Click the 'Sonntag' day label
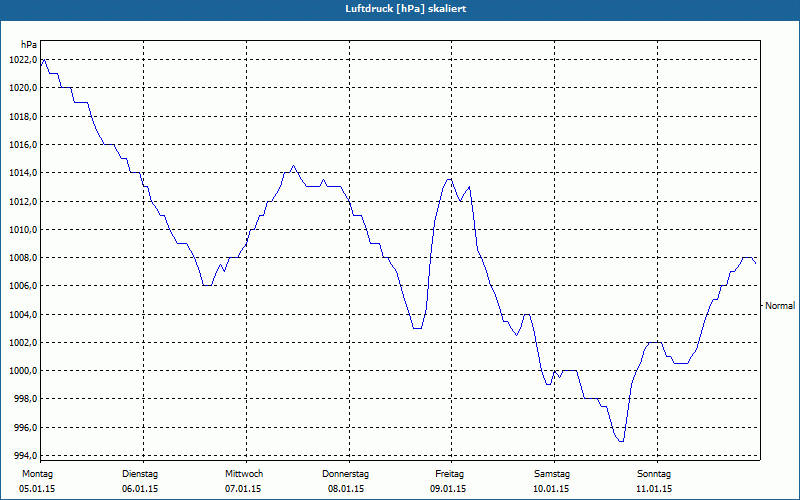This screenshot has width=800, height=500. [654, 474]
